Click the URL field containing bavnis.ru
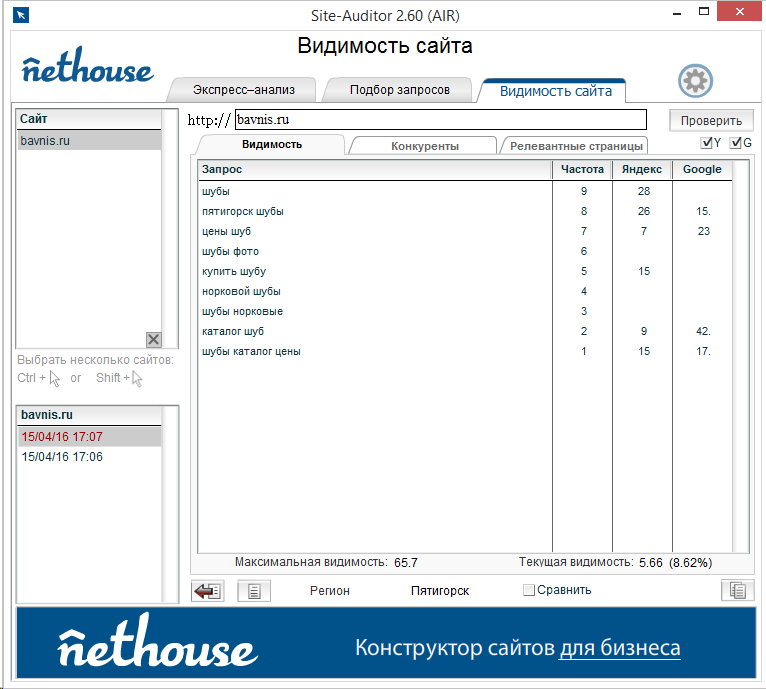The image size is (766, 689). click(x=440, y=120)
